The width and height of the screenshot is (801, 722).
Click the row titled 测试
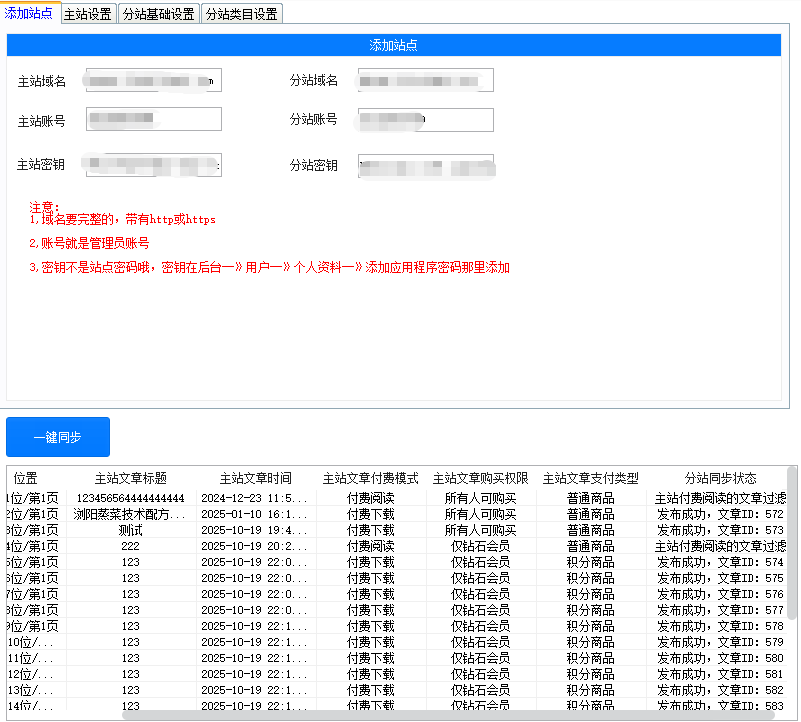[130, 530]
